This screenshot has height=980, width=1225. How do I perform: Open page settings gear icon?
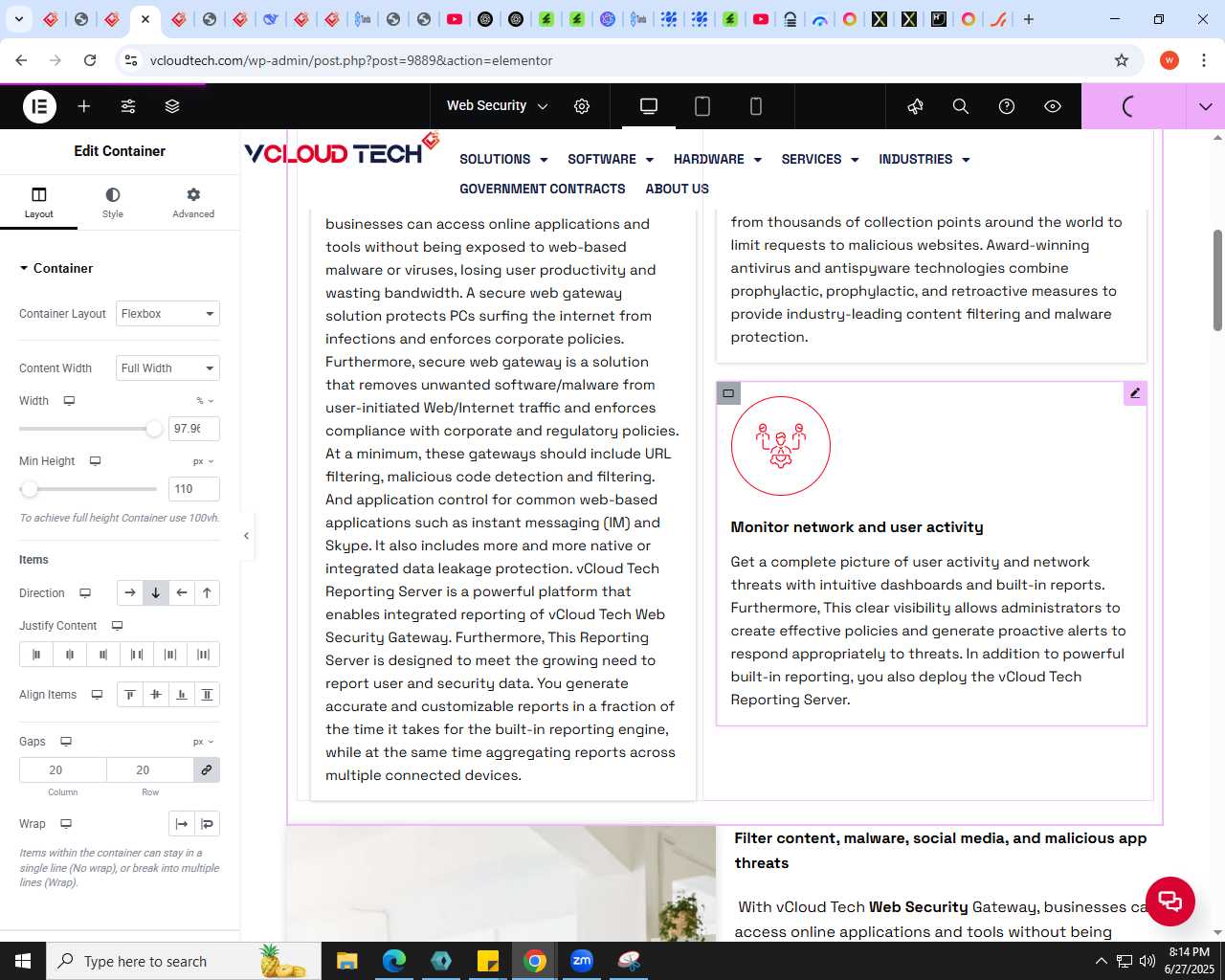(x=582, y=106)
